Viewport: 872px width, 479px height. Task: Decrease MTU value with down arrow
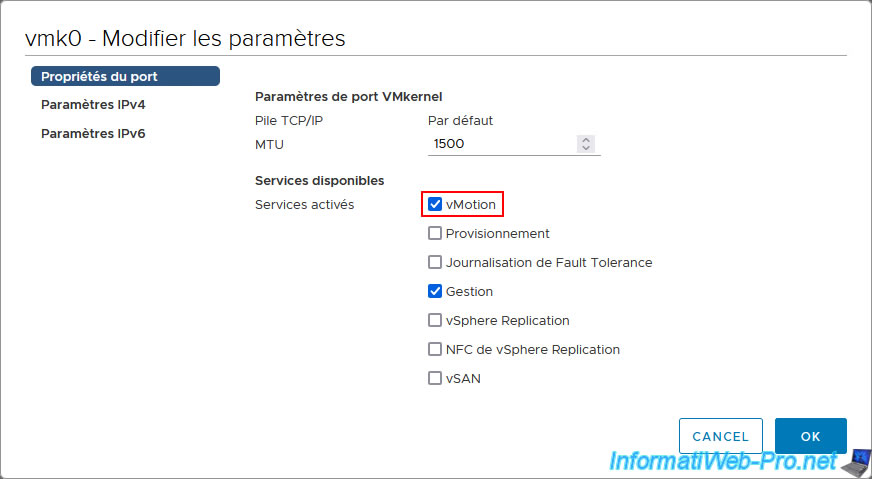click(586, 148)
